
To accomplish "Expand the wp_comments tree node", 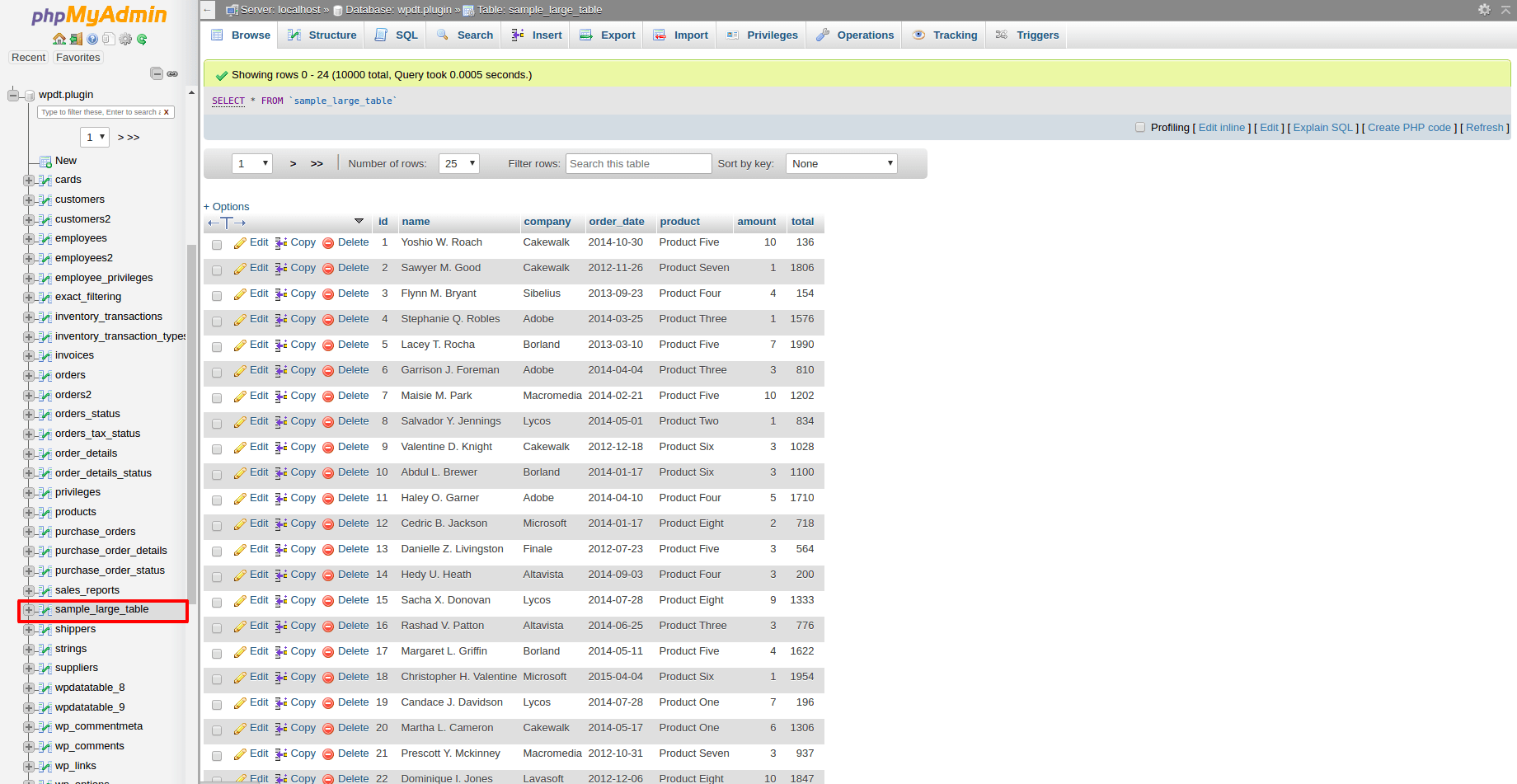I will click(x=27, y=746).
